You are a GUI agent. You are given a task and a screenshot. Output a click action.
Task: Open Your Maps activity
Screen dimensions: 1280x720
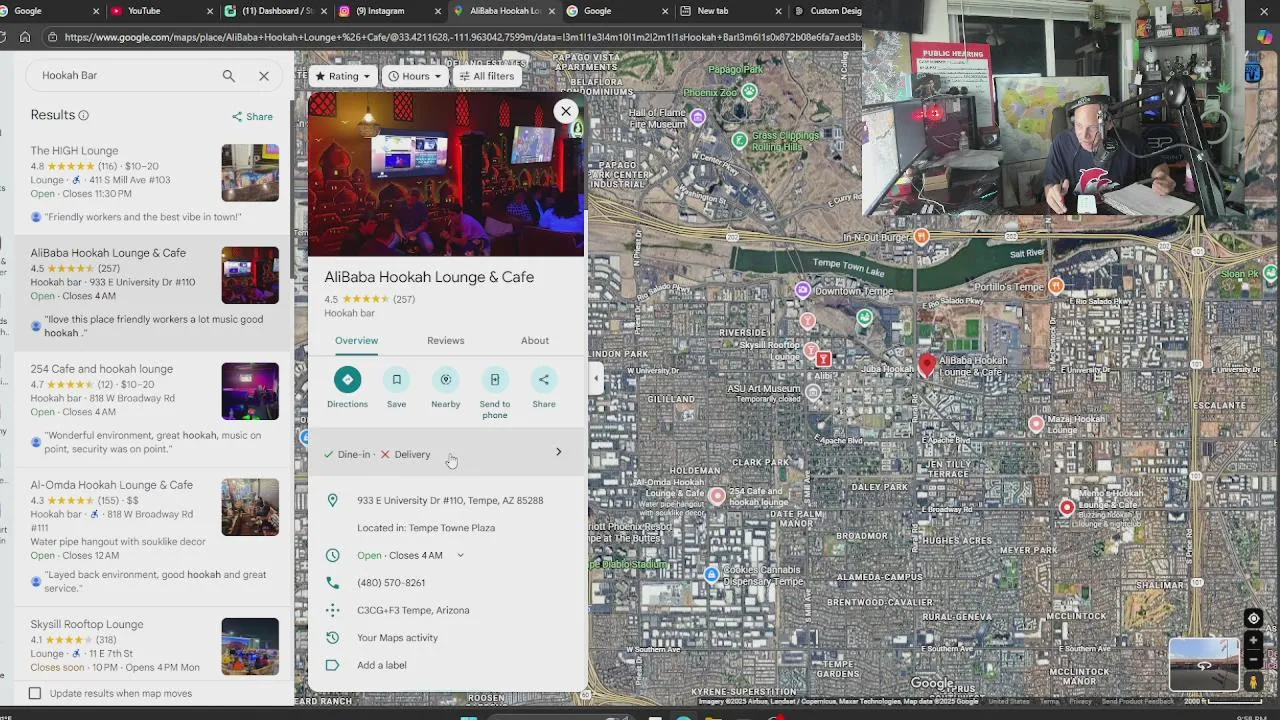click(x=397, y=638)
